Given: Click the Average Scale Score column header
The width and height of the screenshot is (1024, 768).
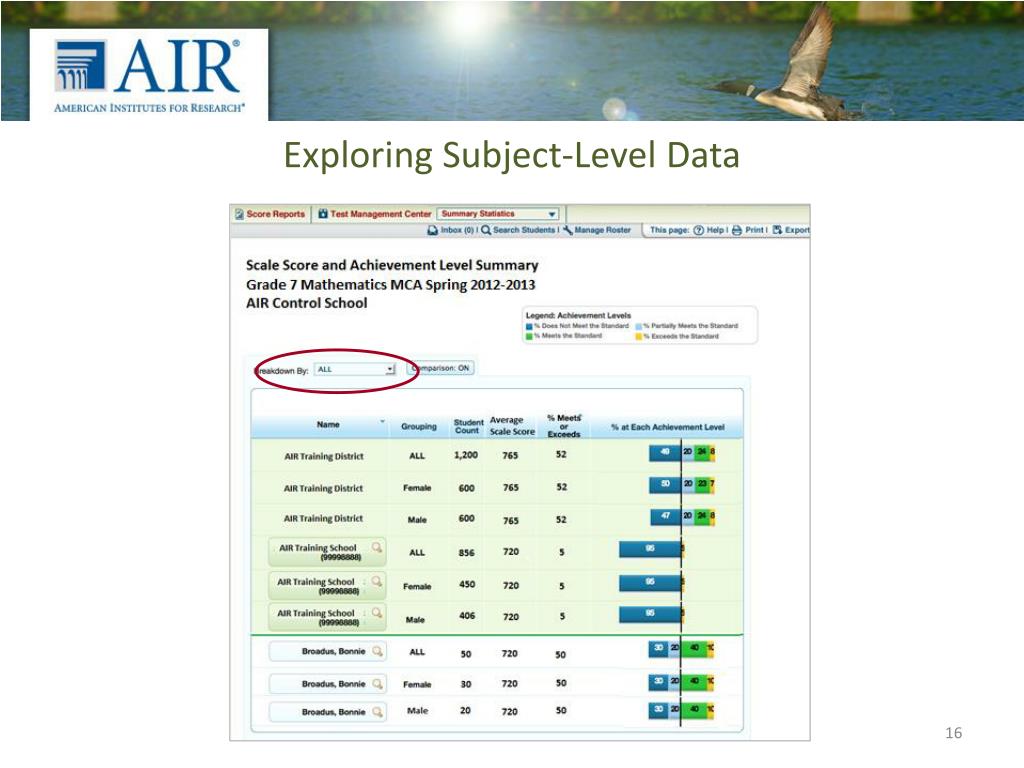Looking at the screenshot, I should [512, 426].
